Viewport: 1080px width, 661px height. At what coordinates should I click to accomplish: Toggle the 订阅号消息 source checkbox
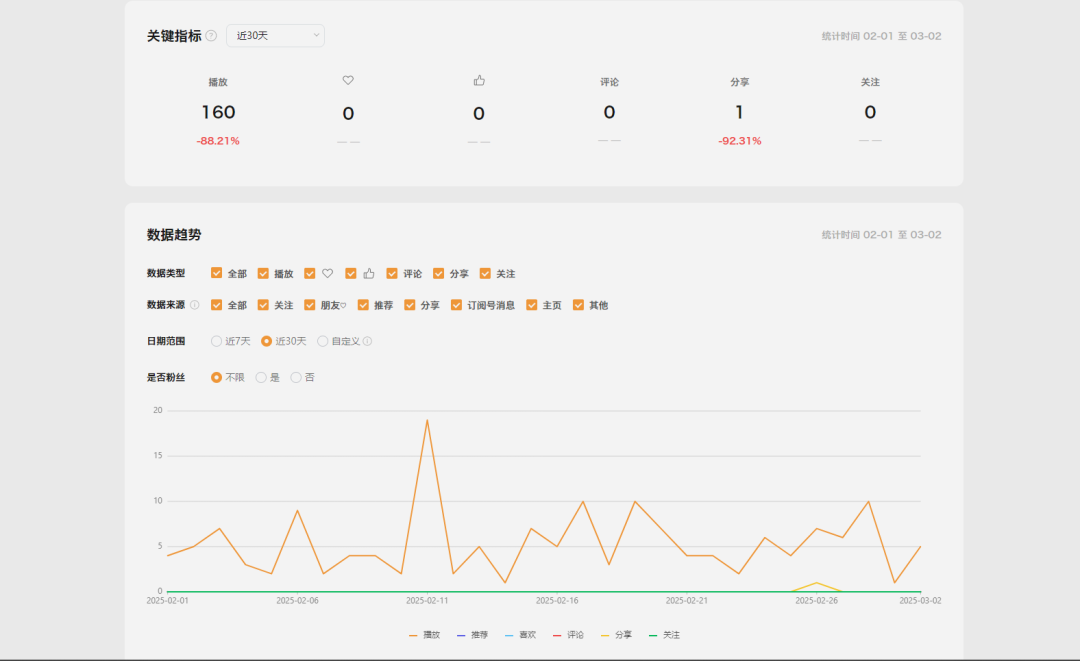(x=456, y=305)
